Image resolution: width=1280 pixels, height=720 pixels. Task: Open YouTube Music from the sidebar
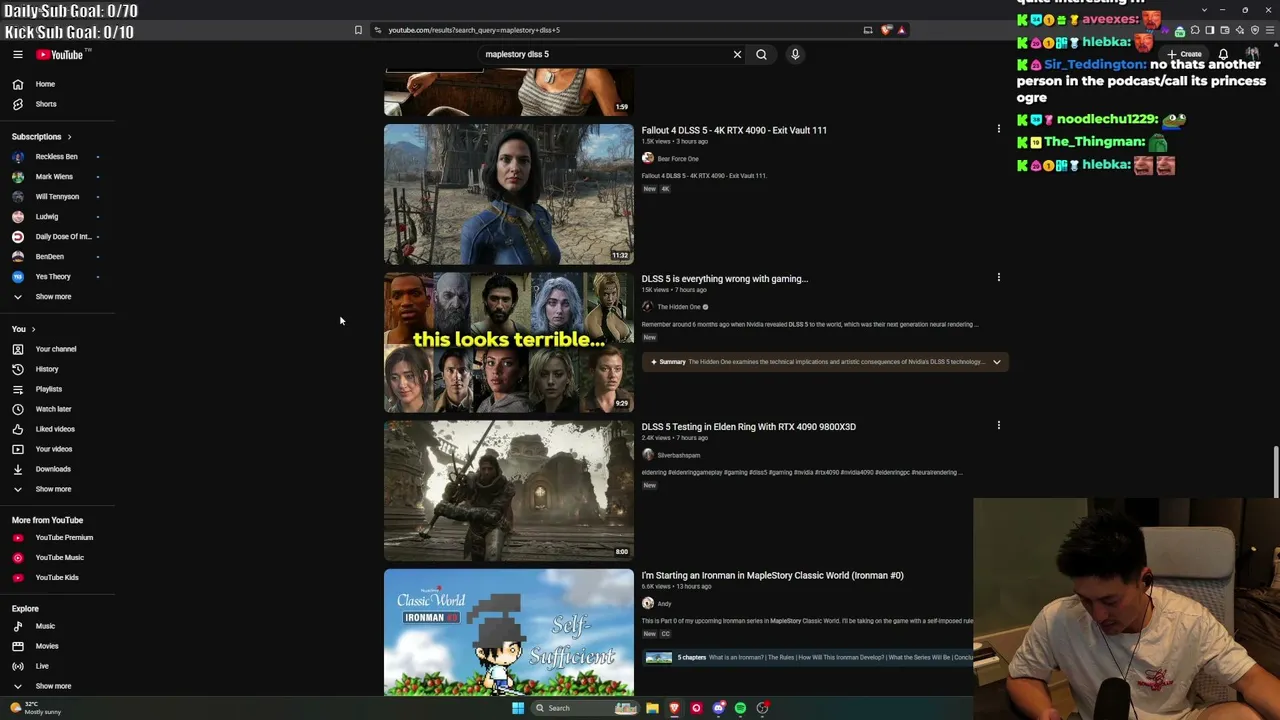click(58, 558)
